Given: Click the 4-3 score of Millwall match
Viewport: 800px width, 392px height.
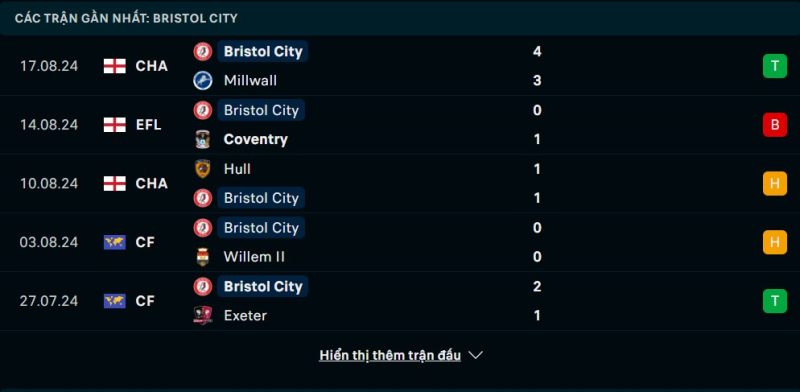Looking at the screenshot, I should point(537,66).
